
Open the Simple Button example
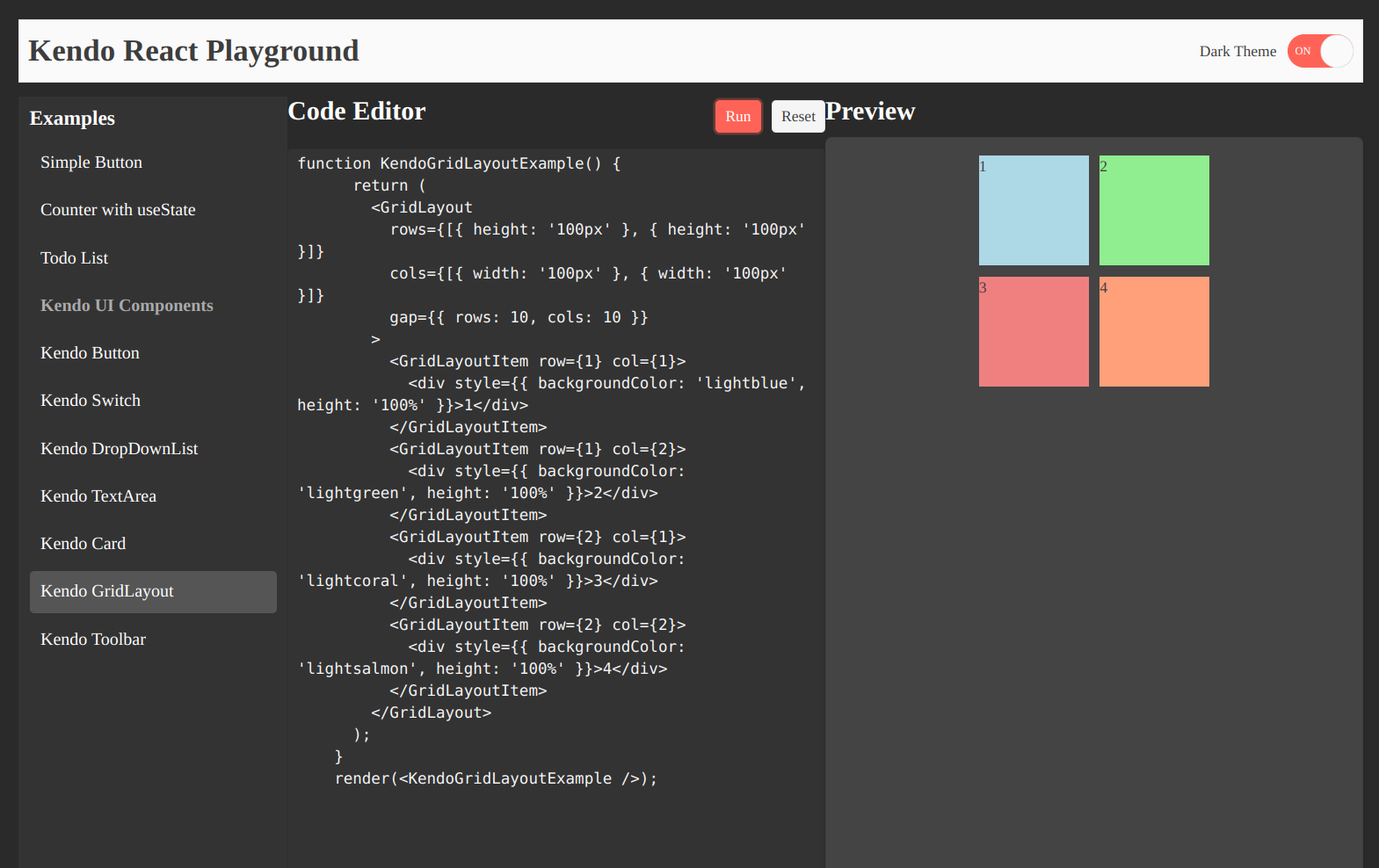(x=153, y=163)
